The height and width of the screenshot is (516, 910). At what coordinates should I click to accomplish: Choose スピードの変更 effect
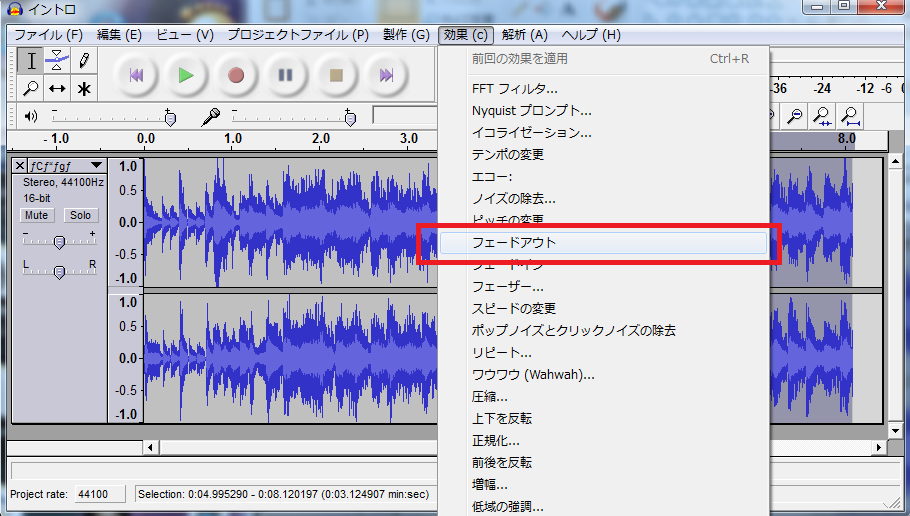coord(604,309)
